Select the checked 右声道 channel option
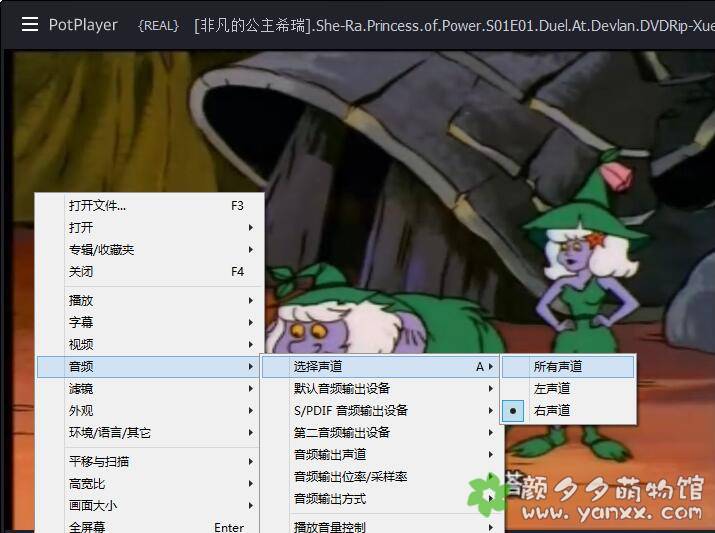715x533 pixels. [568, 410]
